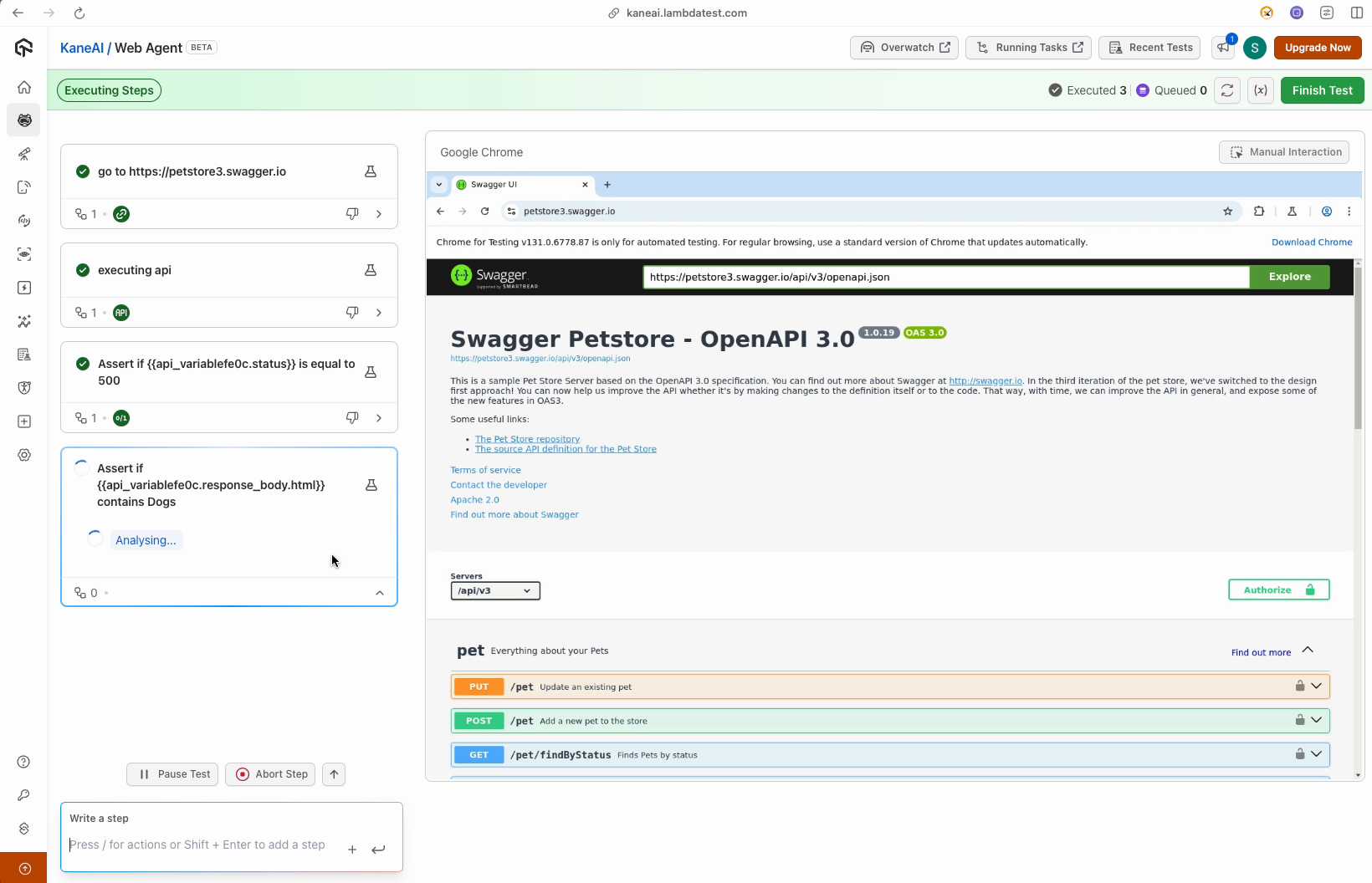Click the send arrow in Write a step

(378, 850)
